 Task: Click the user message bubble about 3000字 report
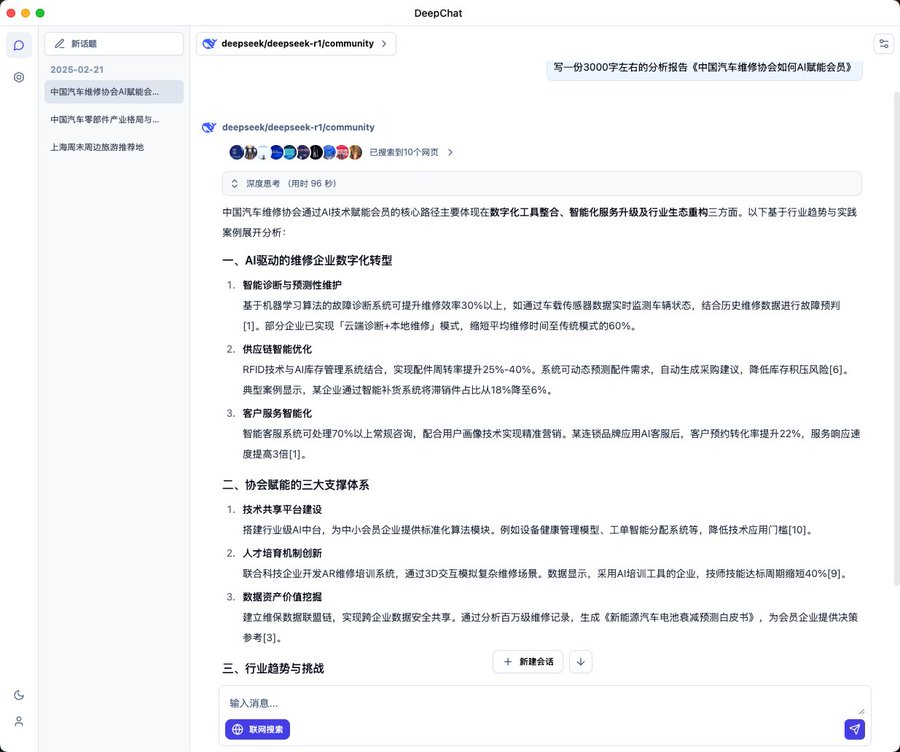tap(704, 68)
